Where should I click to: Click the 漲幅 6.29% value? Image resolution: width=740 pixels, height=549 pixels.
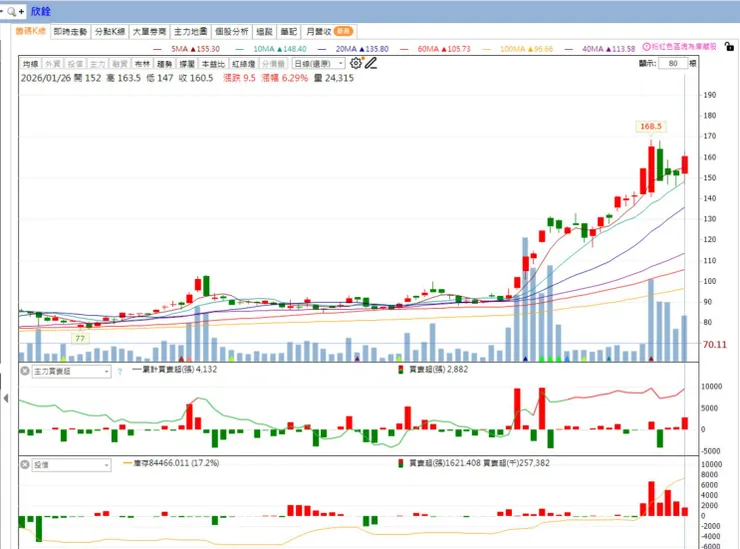[x=285, y=78]
